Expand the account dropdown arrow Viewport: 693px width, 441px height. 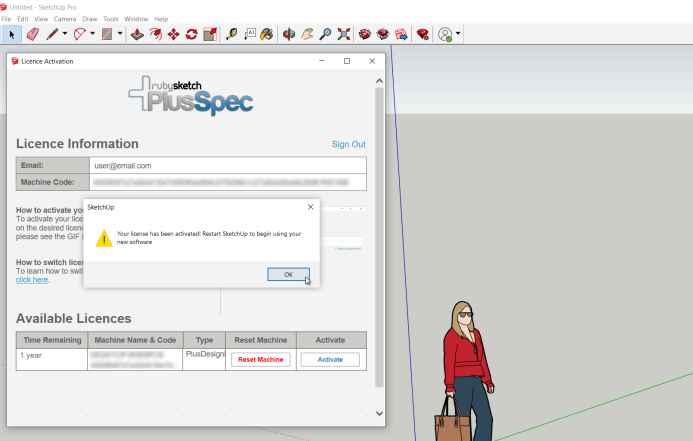pos(458,34)
